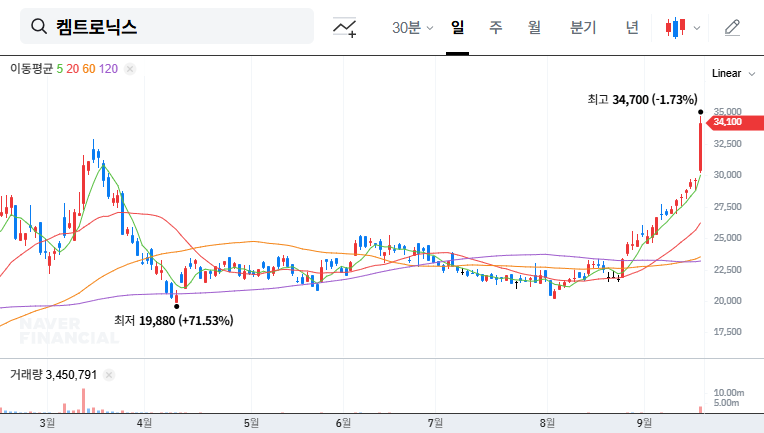764x433 pixels.
Task: Click the 17,500 price axis label
Action: click(x=727, y=332)
